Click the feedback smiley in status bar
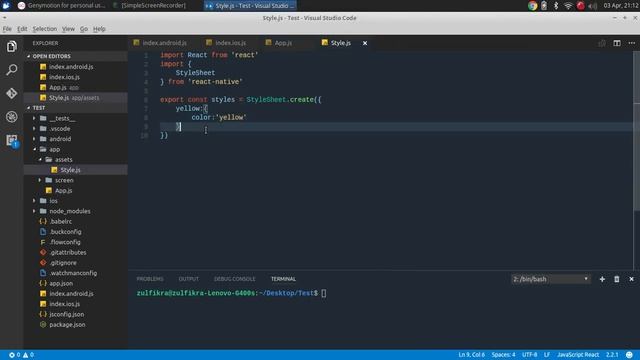 [629, 355]
